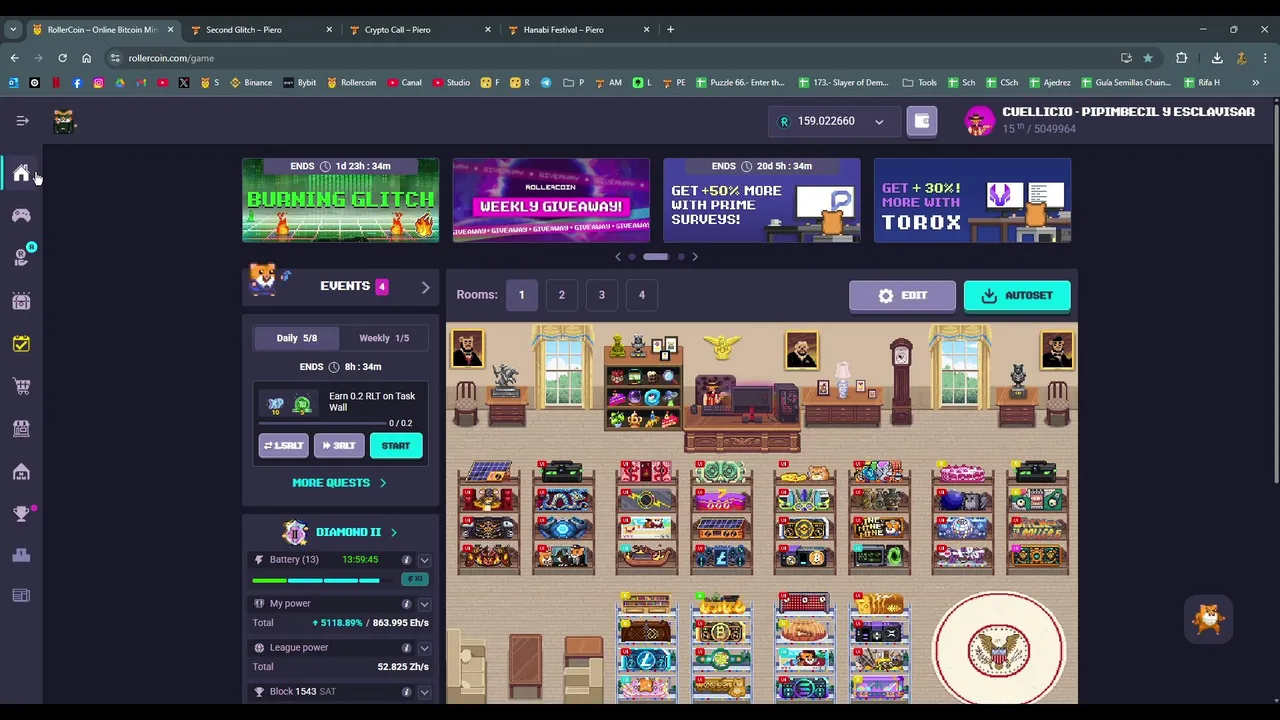
Task: Open the news icon at sidebar bottom
Action: (21, 596)
